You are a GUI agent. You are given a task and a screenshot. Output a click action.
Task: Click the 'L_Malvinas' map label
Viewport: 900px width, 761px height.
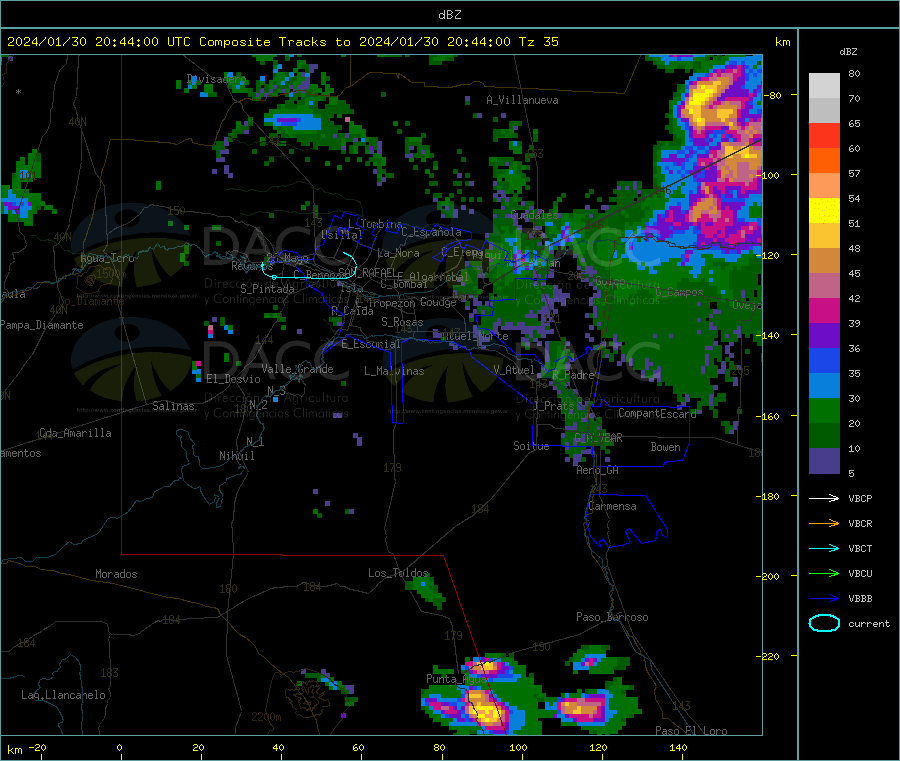tap(394, 371)
